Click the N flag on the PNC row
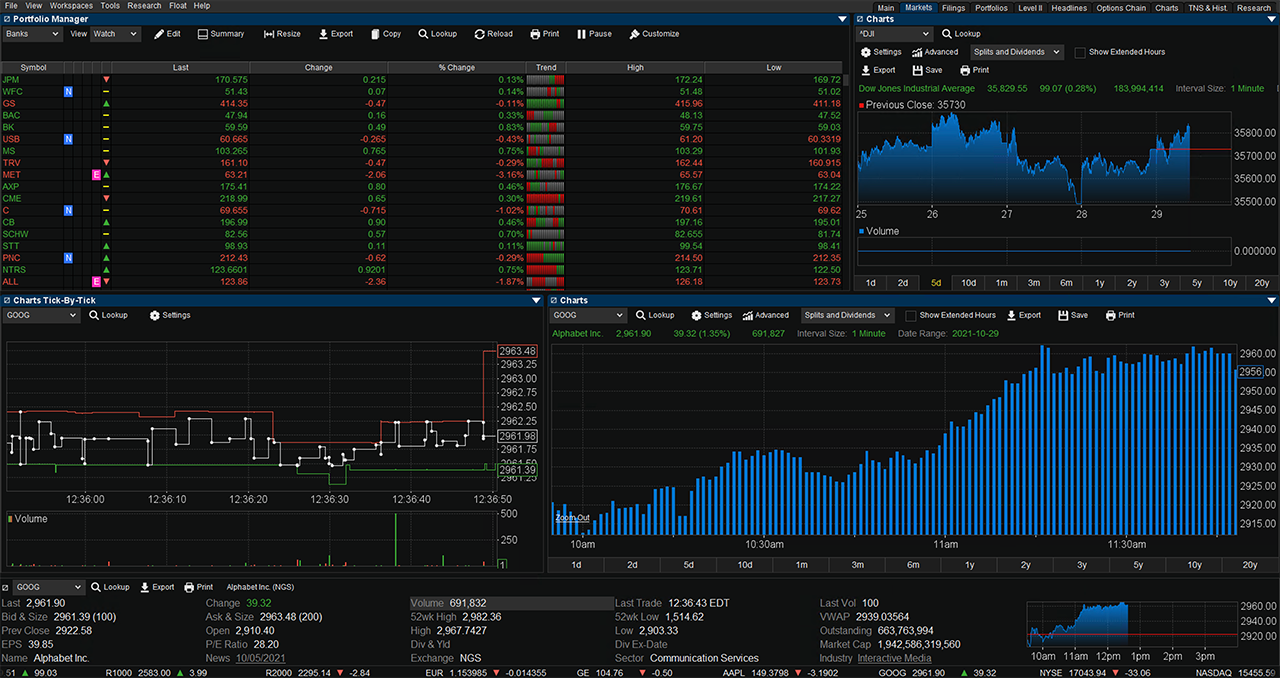Viewport: 1280px width, 678px height. pyautogui.click(x=68, y=258)
